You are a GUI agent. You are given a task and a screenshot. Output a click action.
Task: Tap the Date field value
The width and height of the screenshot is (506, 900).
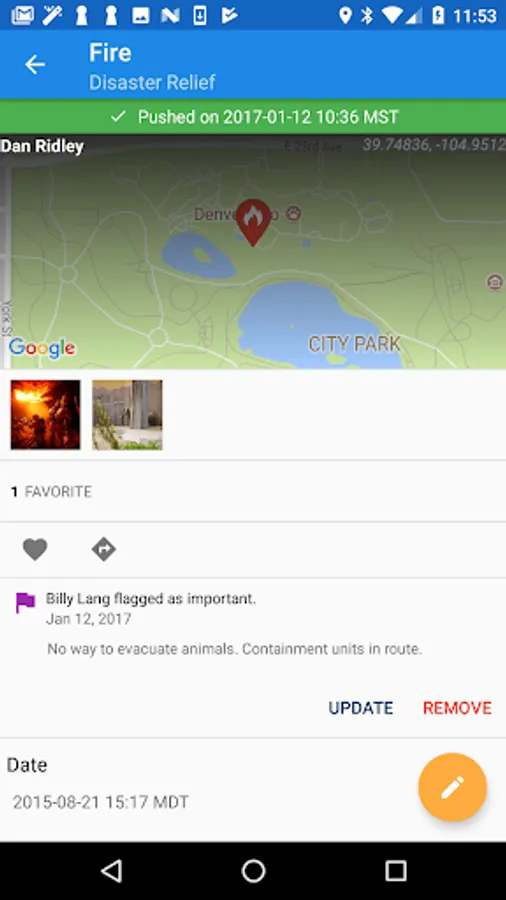pyautogui.click(x=101, y=802)
